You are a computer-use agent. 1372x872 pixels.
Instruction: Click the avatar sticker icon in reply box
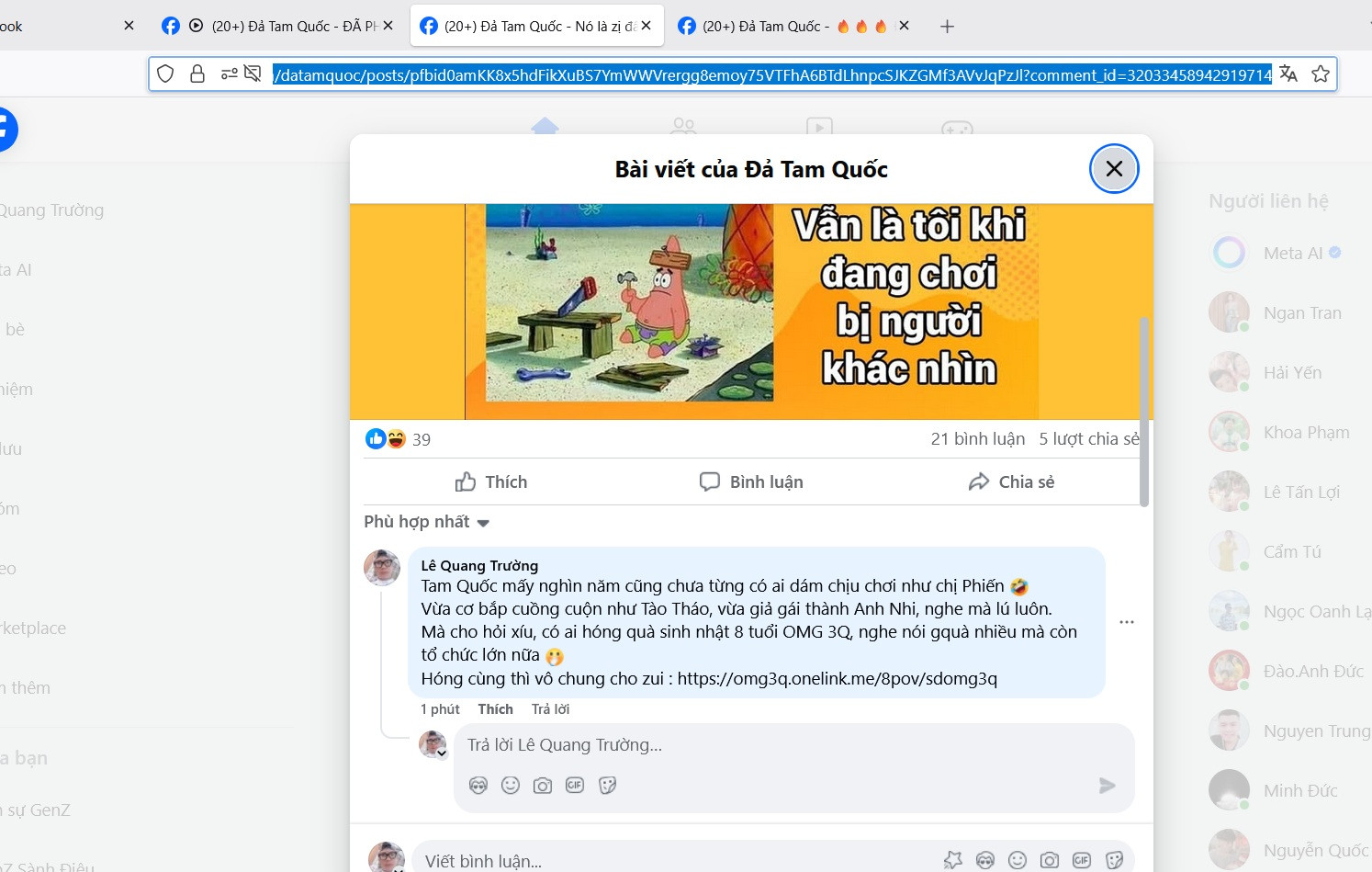click(x=478, y=786)
